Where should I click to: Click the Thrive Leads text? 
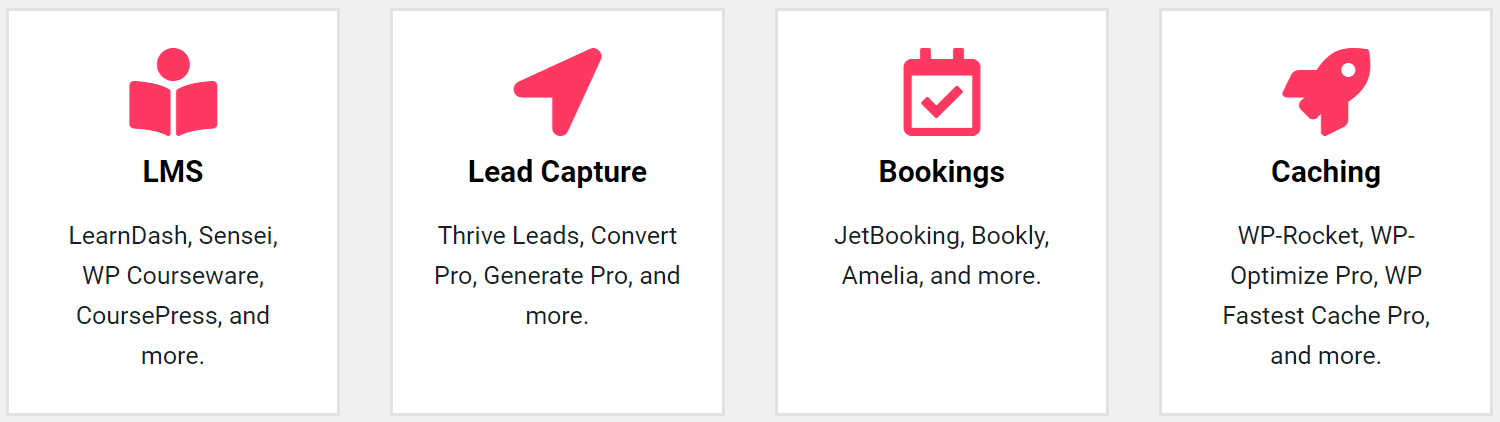point(509,236)
